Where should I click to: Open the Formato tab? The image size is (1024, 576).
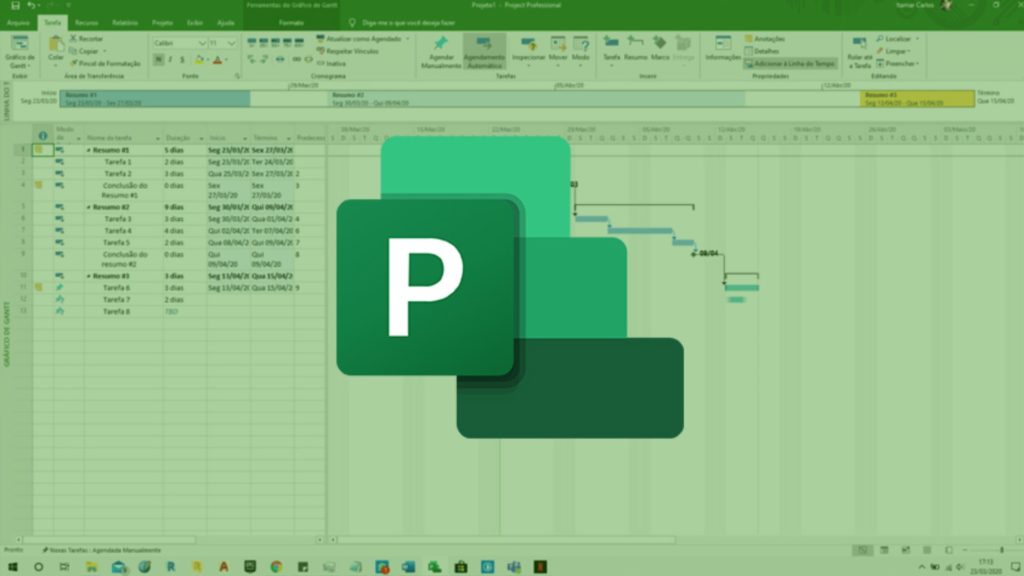(x=291, y=23)
